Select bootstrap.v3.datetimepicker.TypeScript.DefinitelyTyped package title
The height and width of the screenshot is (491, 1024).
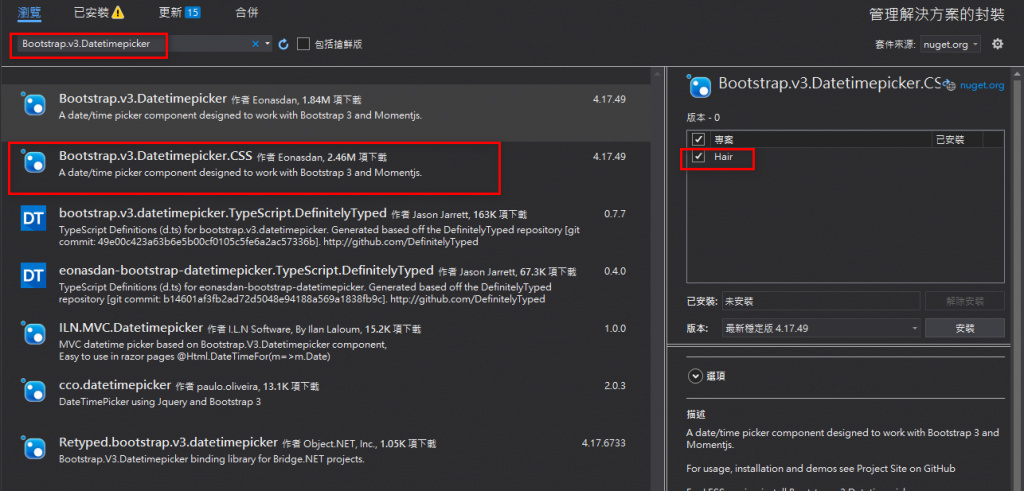click(x=222, y=214)
